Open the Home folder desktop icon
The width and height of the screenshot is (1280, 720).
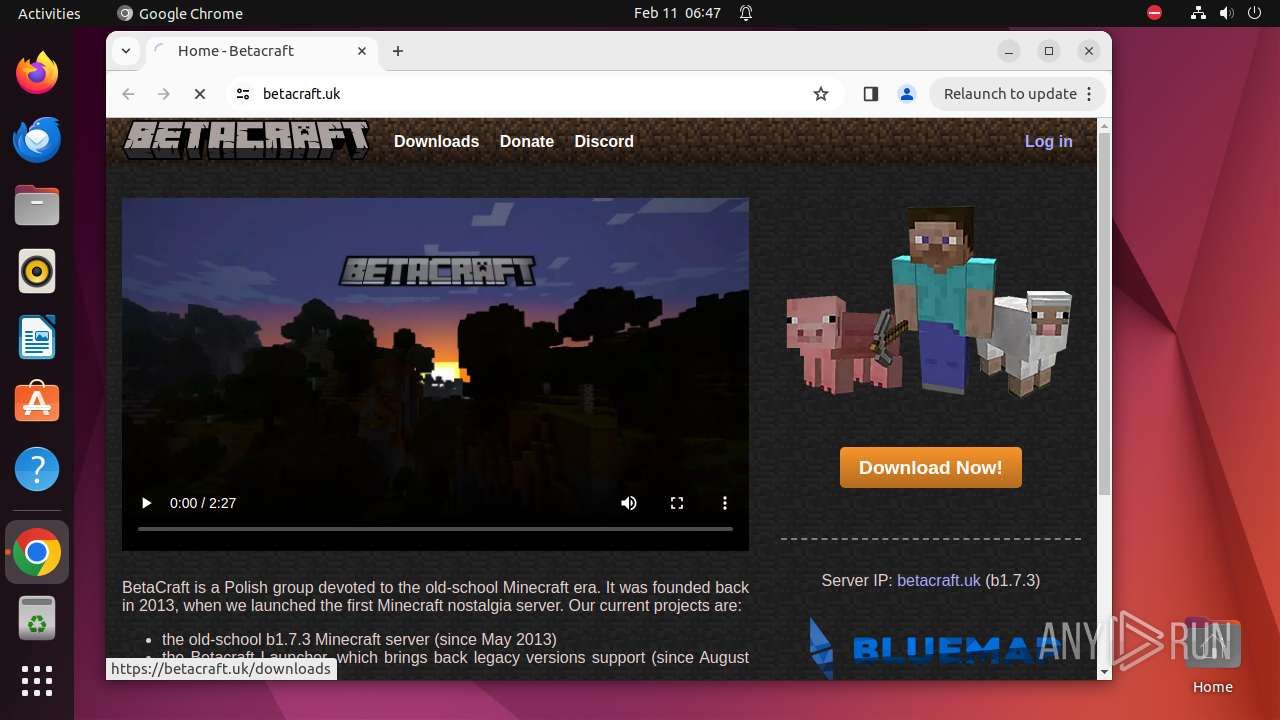point(1212,655)
